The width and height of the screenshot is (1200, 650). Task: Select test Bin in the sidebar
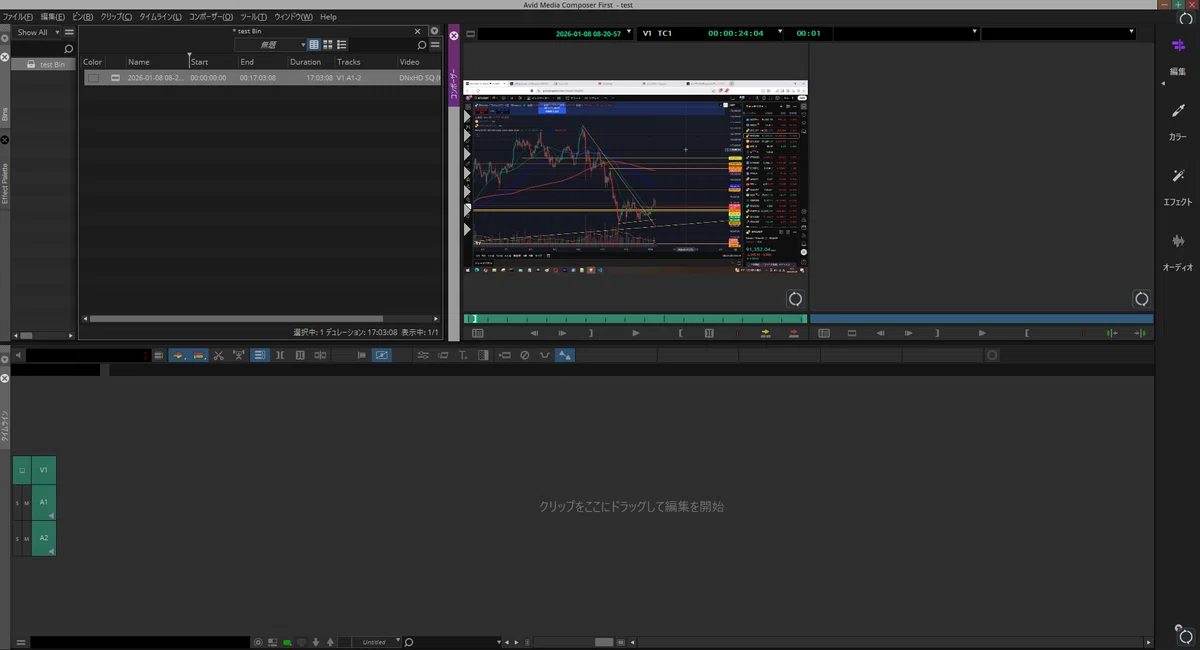45,64
